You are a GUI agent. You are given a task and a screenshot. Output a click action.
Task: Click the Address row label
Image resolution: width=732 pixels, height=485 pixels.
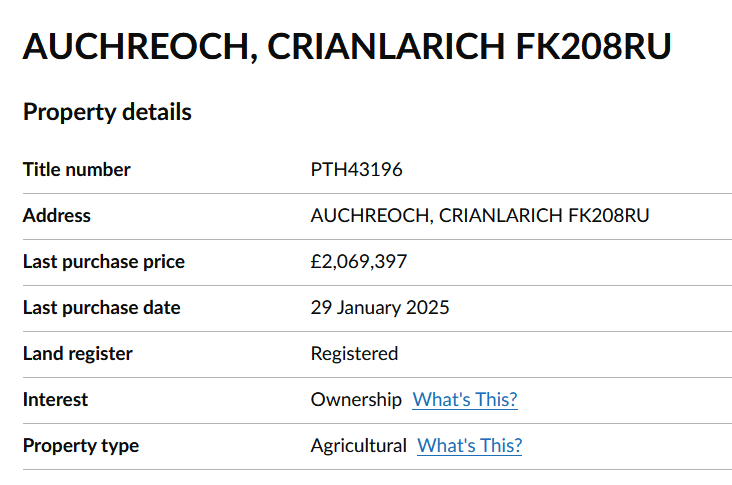click(x=57, y=216)
